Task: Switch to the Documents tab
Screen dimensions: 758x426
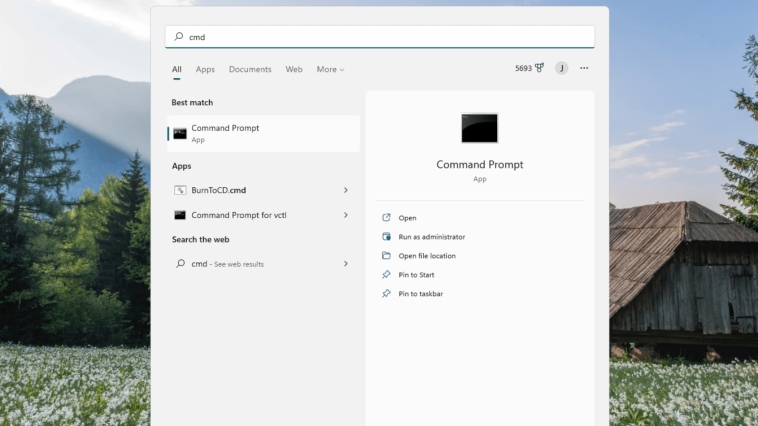Action: click(x=250, y=69)
